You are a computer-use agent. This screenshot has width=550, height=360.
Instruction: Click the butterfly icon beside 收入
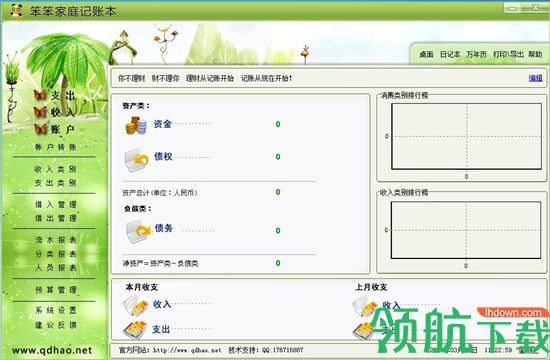pyautogui.click(x=40, y=112)
